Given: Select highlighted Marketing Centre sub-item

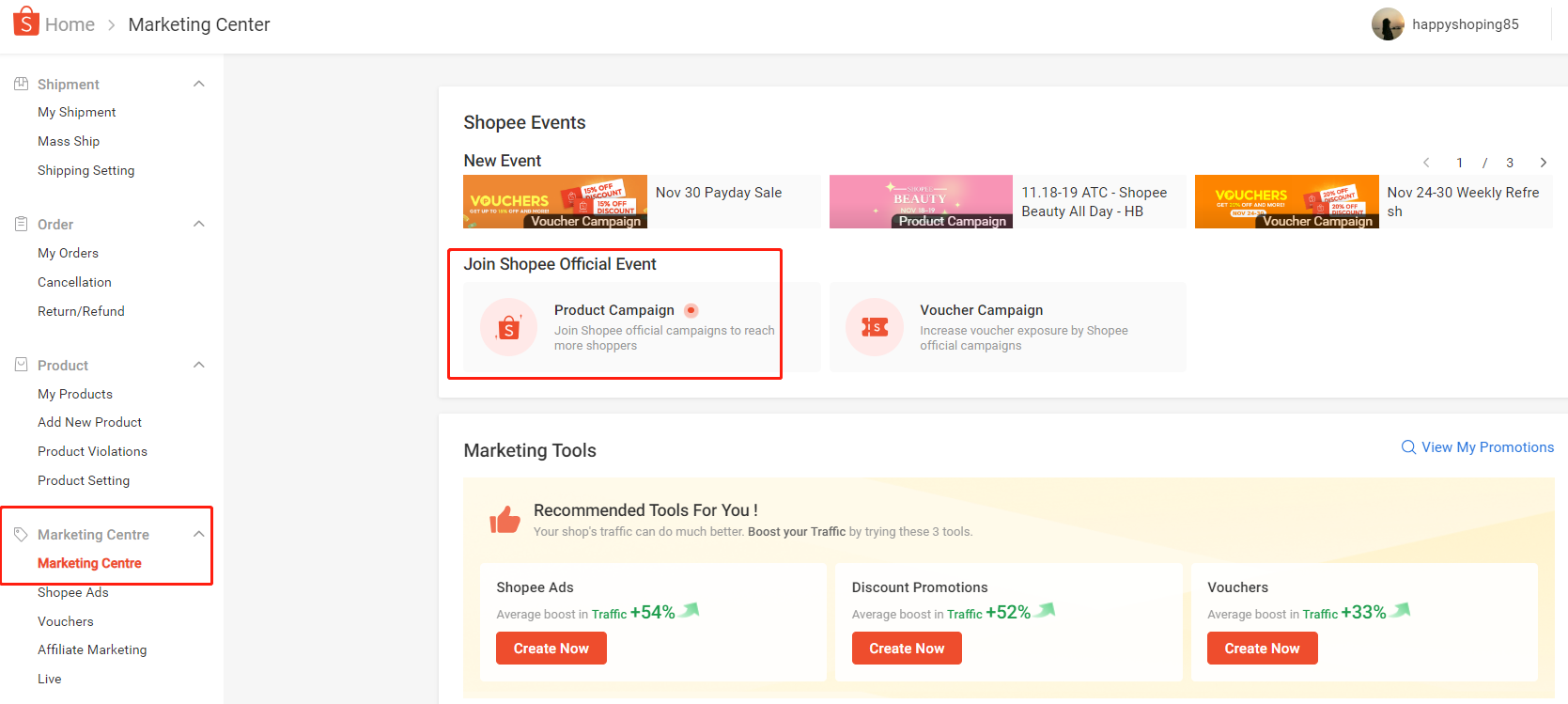Looking at the screenshot, I should pos(89,563).
